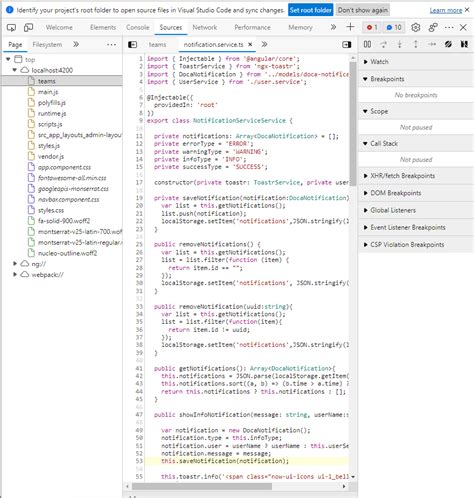
Task: Click the styles.css file icon
Action: (31, 210)
